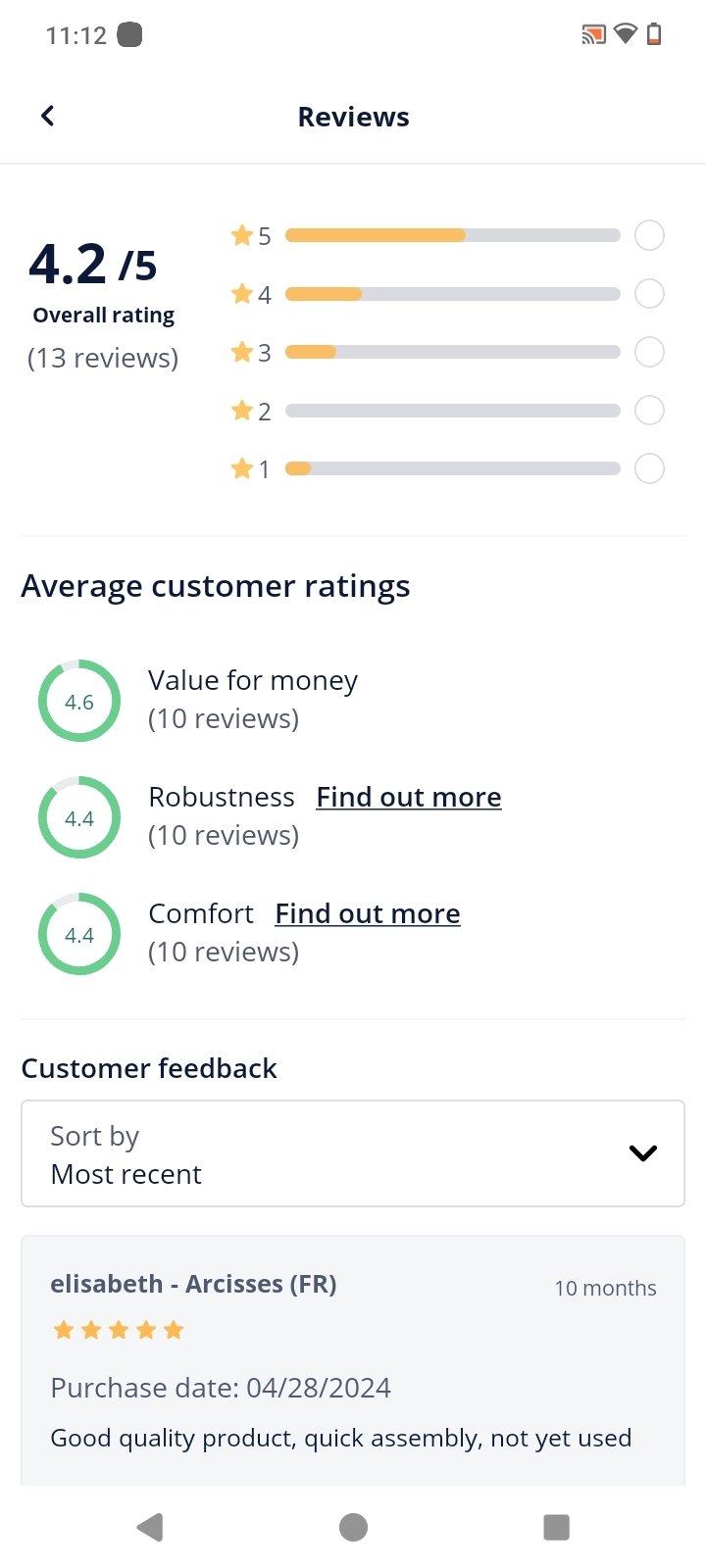Select the 2-star filter radio button
The width and height of the screenshot is (706, 1568).
649,411
